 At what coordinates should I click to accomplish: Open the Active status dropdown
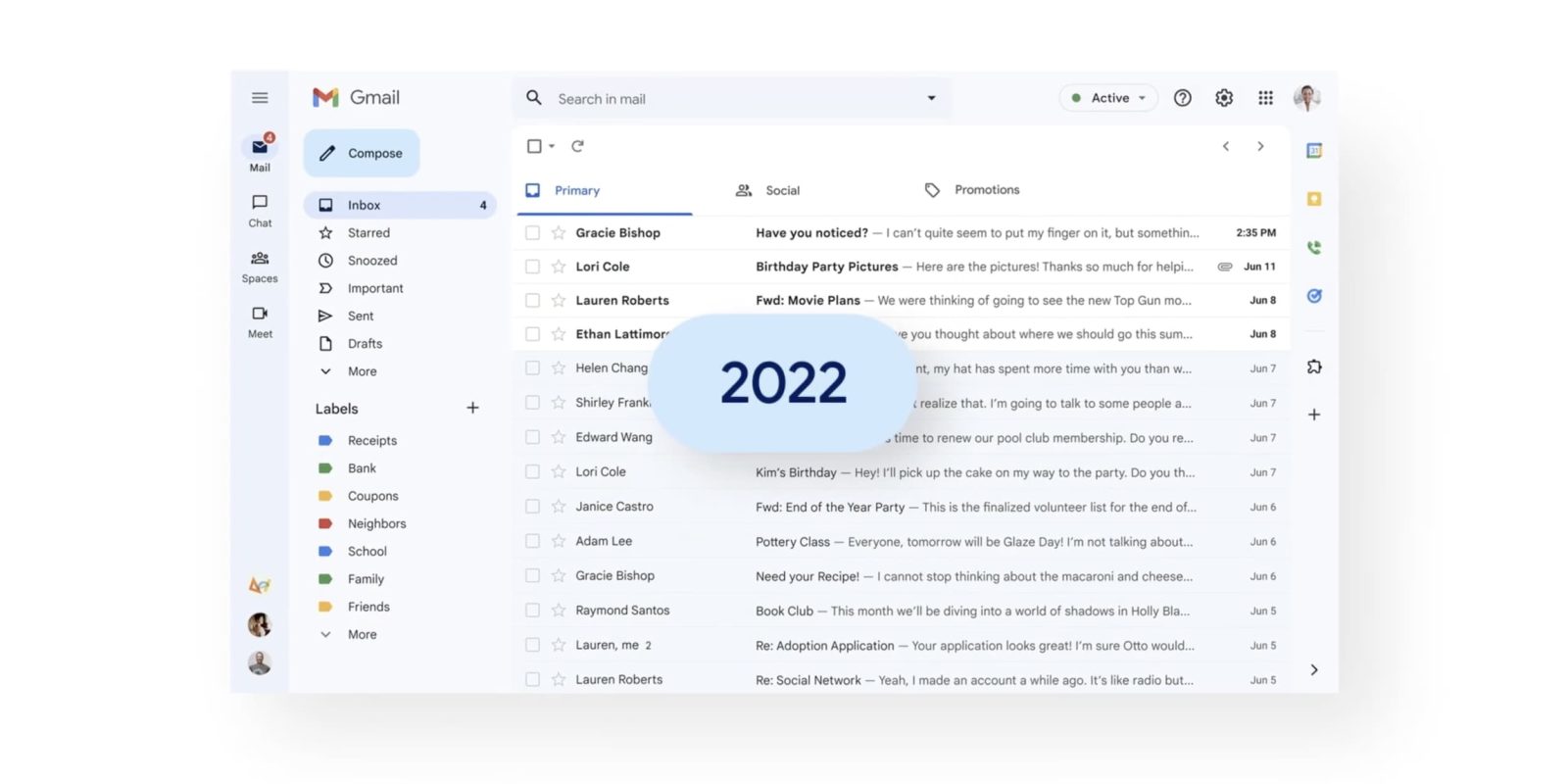coord(1108,98)
